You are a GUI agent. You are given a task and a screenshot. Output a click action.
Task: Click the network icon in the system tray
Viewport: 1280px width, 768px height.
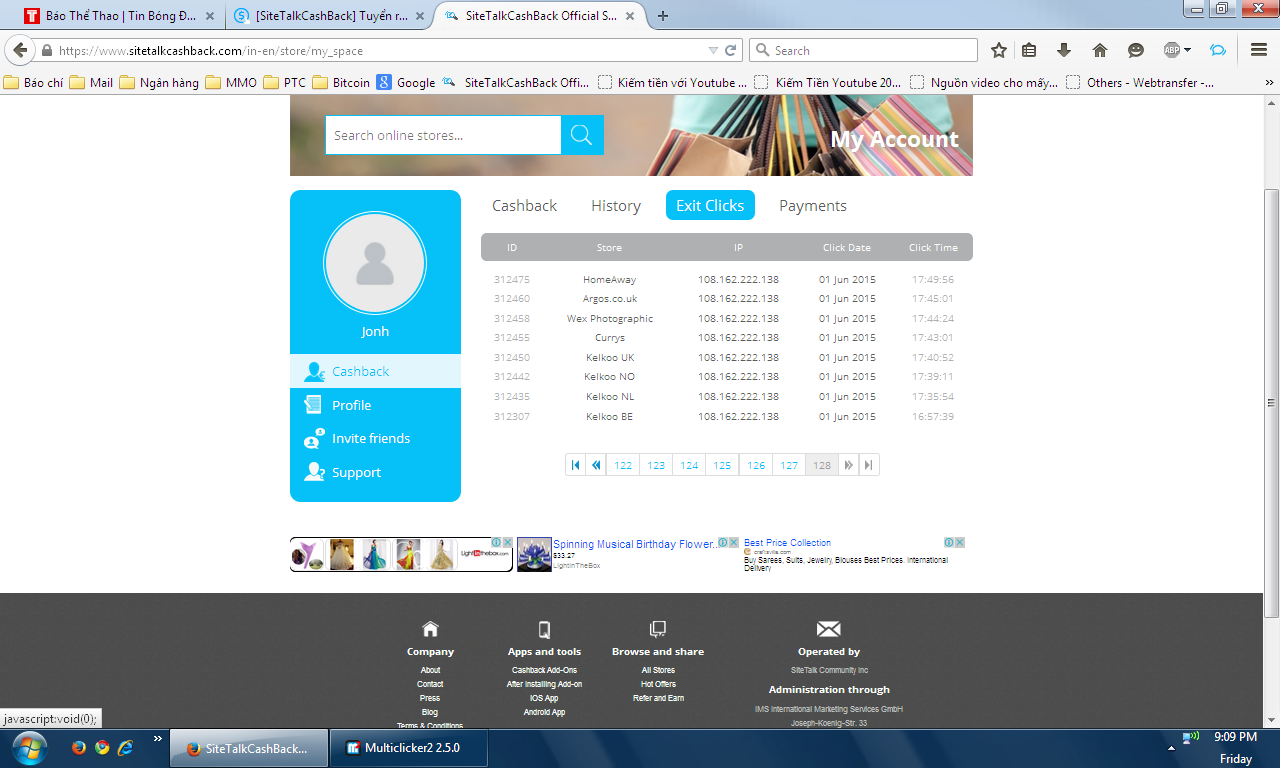(1191, 738)
